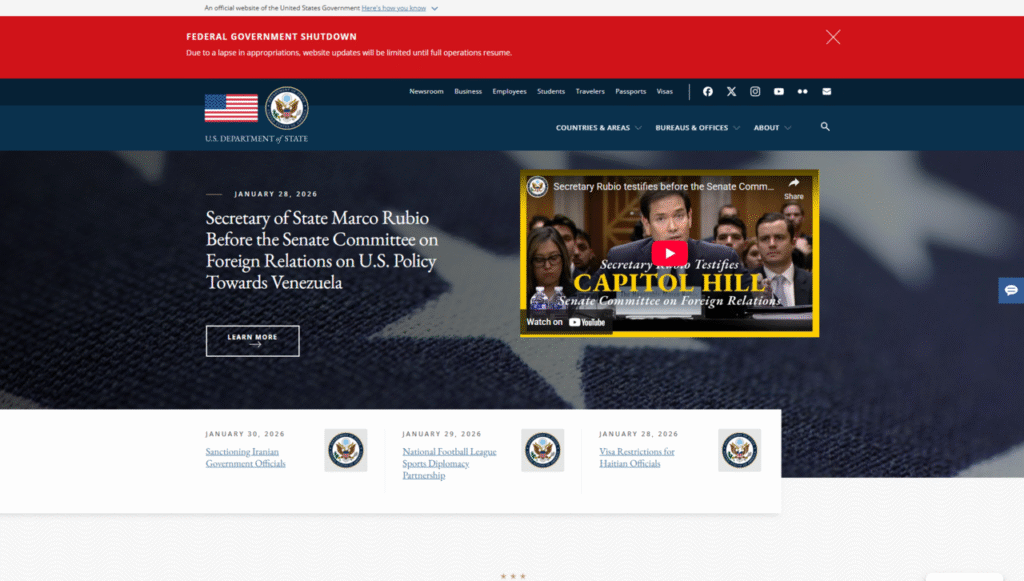
Task: Open the Instagram icon in header
Action: [x=755, y=91]
